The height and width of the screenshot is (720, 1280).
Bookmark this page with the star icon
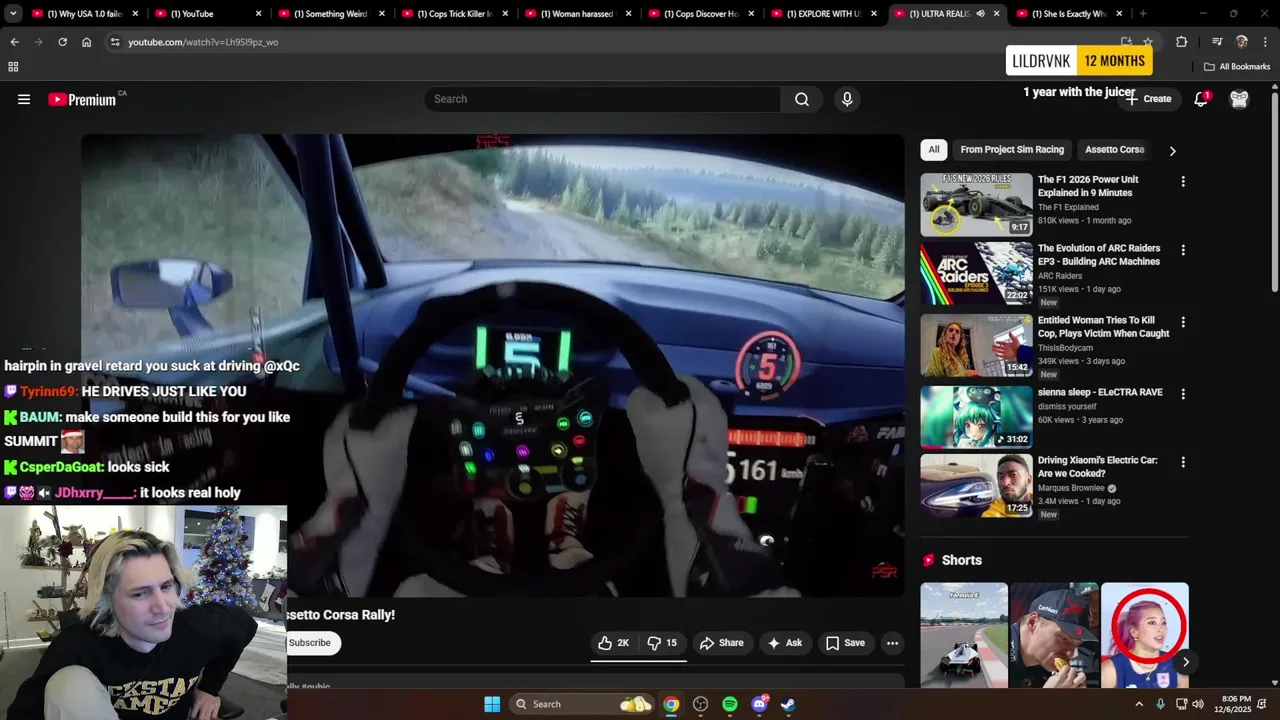click(1148, 42)
